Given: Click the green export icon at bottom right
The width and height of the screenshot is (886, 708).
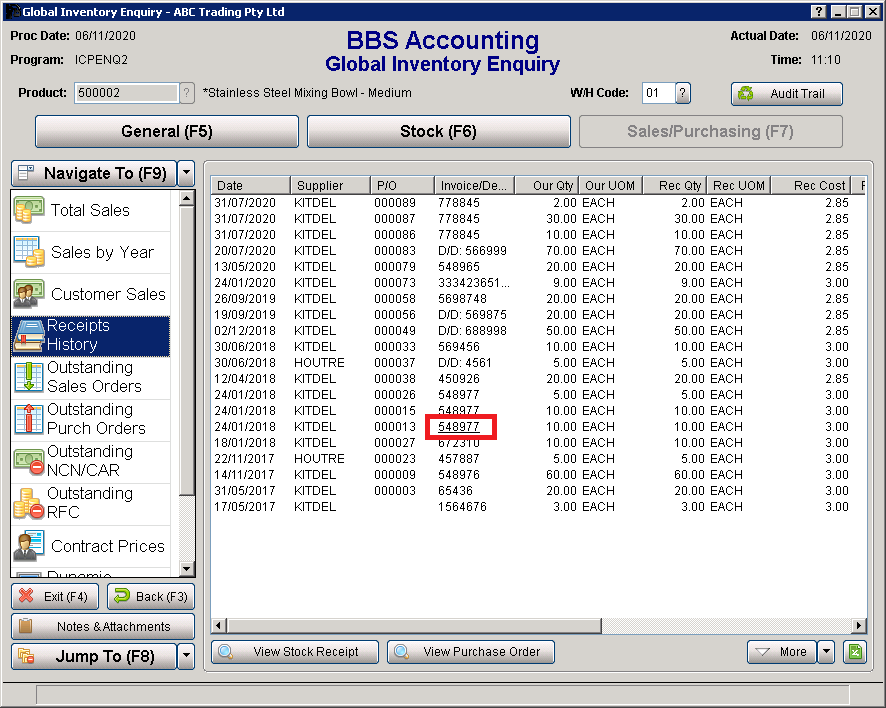Looking at the screenshot, I should (854, 652).
